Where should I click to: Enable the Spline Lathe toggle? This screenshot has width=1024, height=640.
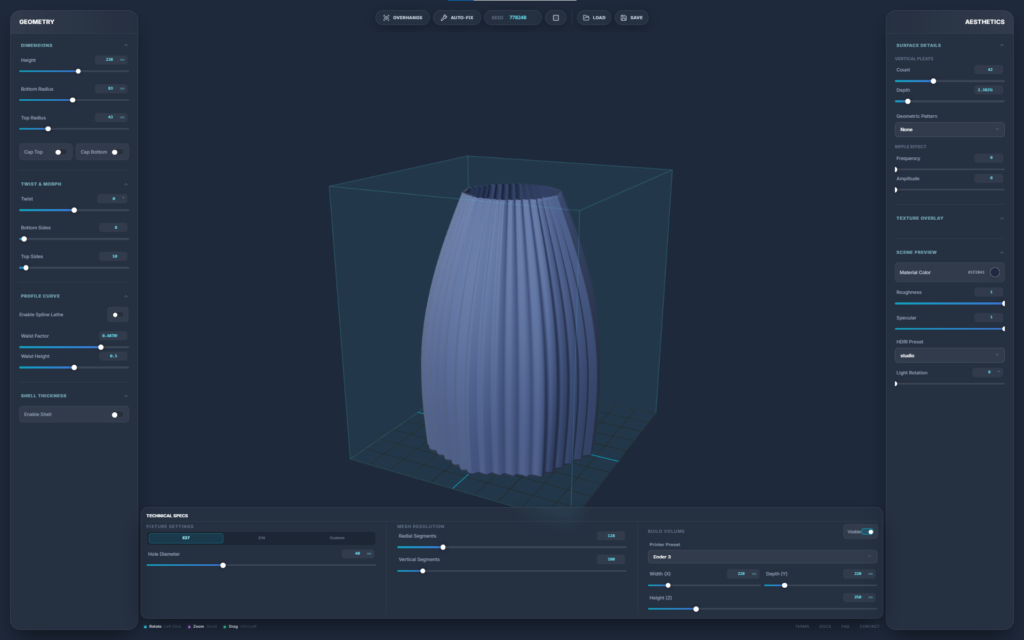[116, 314]
